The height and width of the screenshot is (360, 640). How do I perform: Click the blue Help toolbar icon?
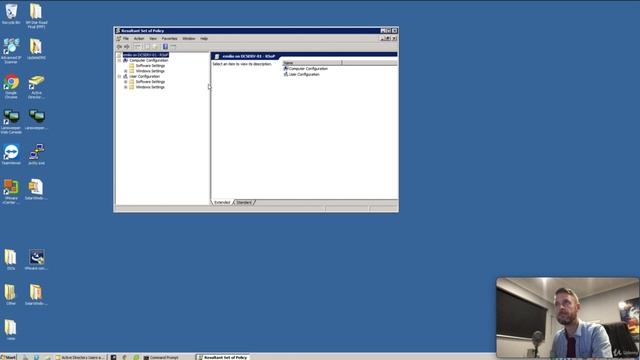(165, 47)
